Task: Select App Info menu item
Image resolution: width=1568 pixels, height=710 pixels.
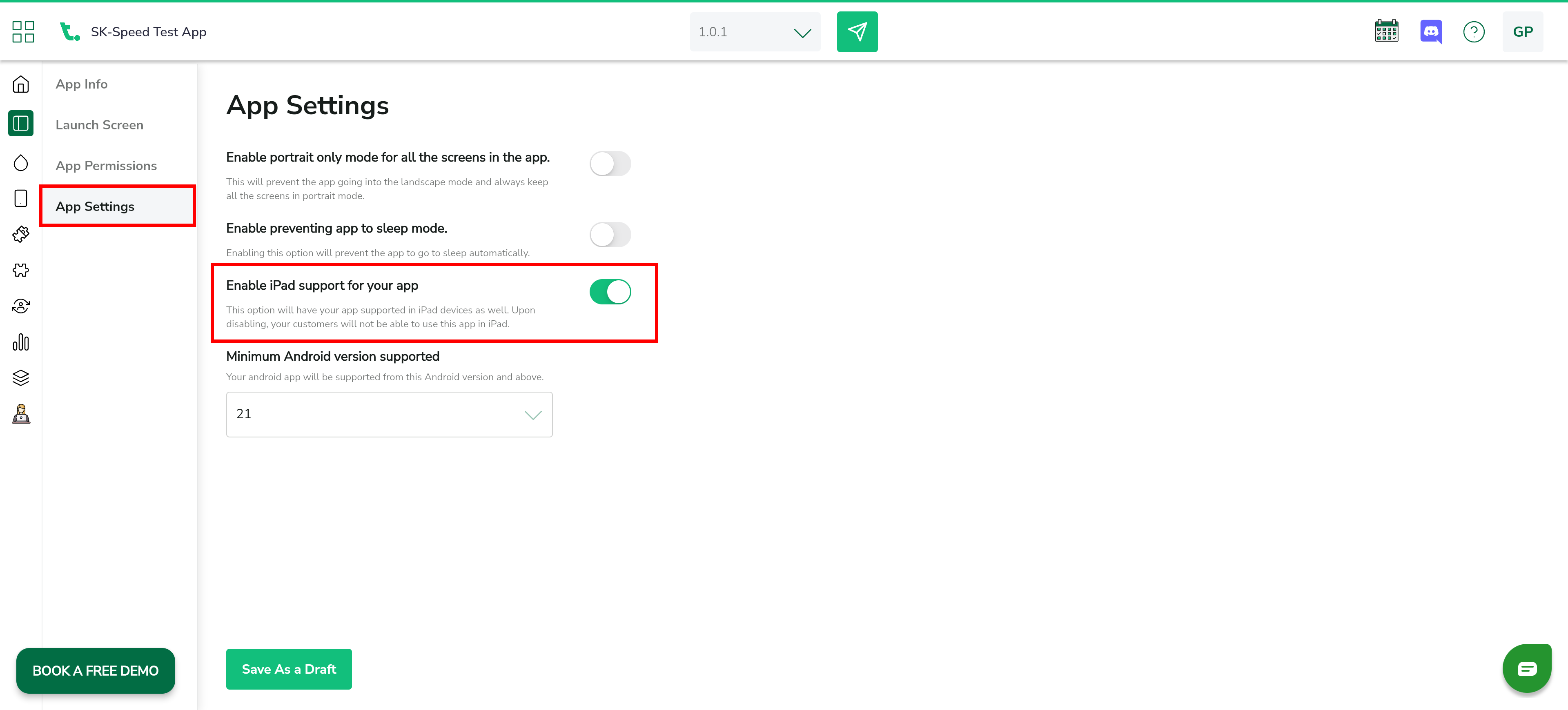Action: click(x=82, y=84)
